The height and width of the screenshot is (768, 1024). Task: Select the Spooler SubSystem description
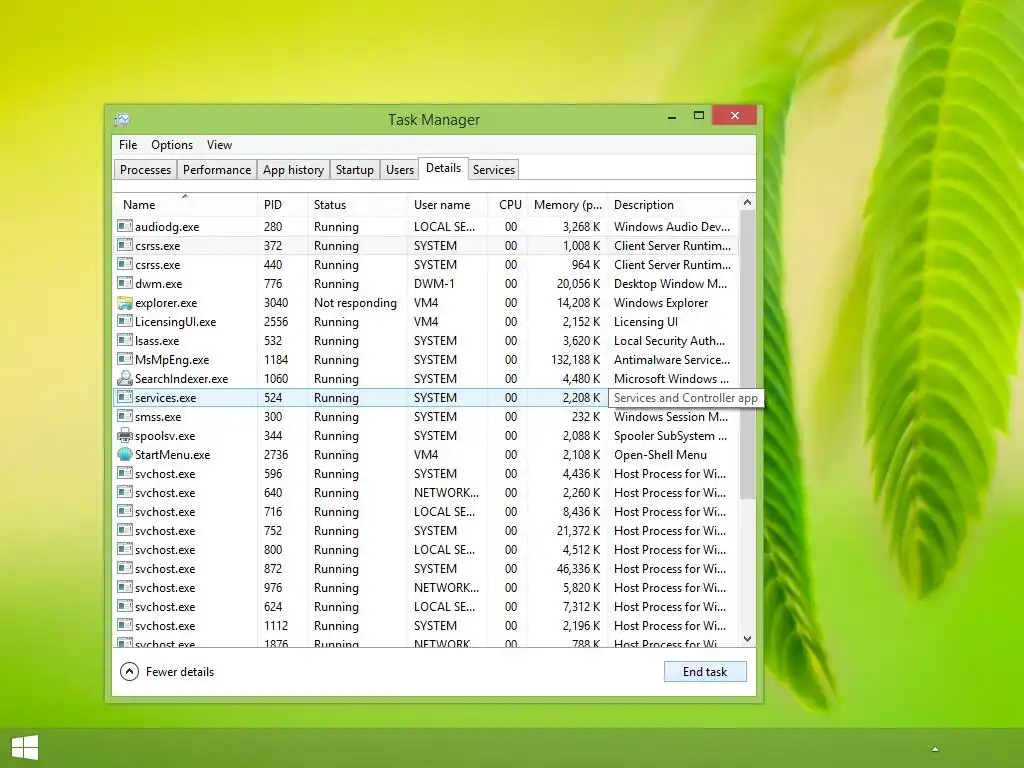(670, 436)
